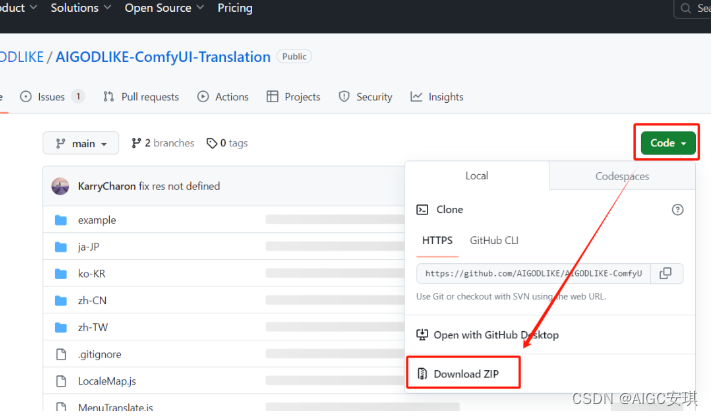The image size is (713, 416).
Task: Click the example folder icon
Action: 60,220
